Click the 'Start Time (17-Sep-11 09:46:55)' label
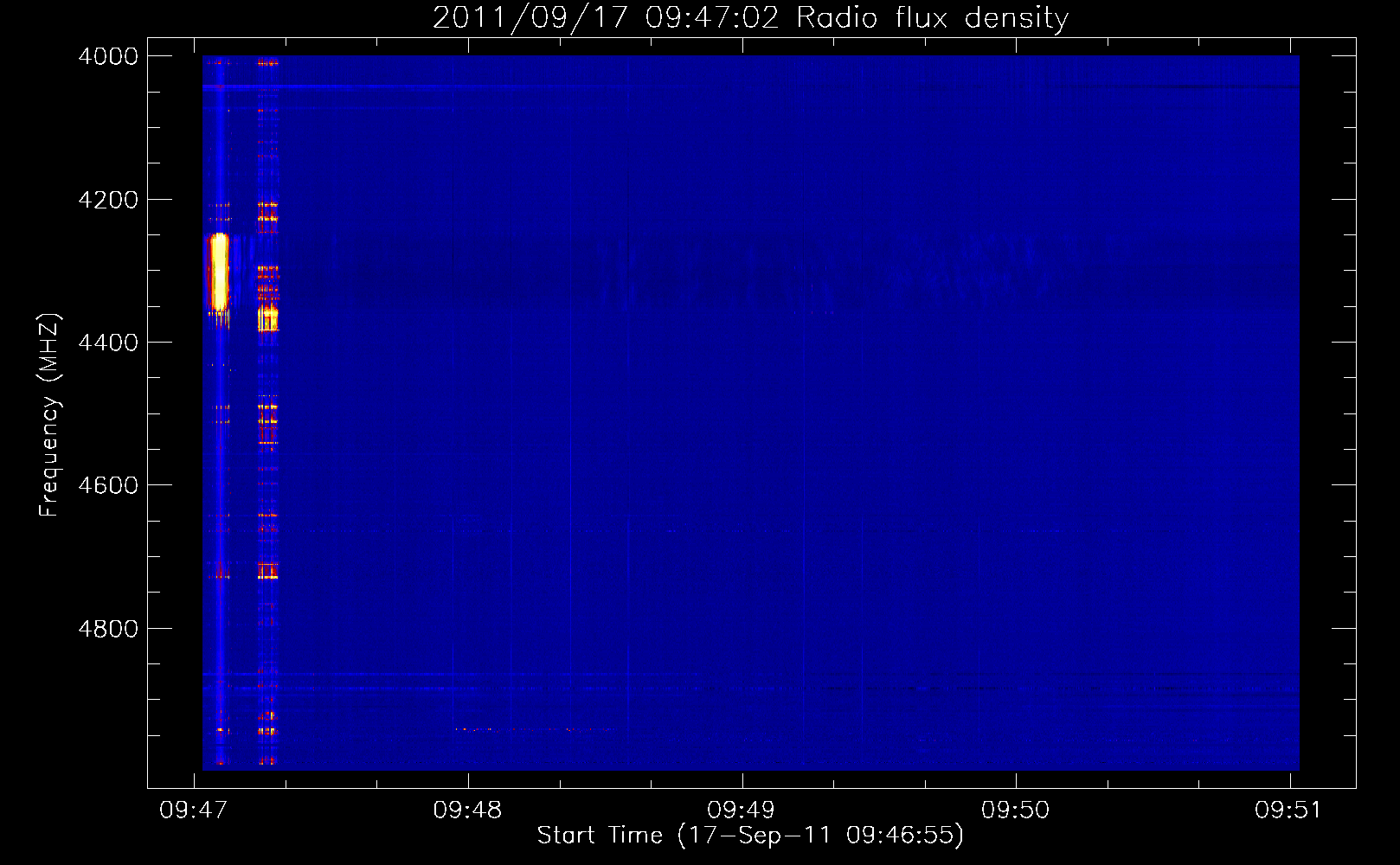Image resolution: width=1400 pixels, height=865 pixels. (750, 835)
